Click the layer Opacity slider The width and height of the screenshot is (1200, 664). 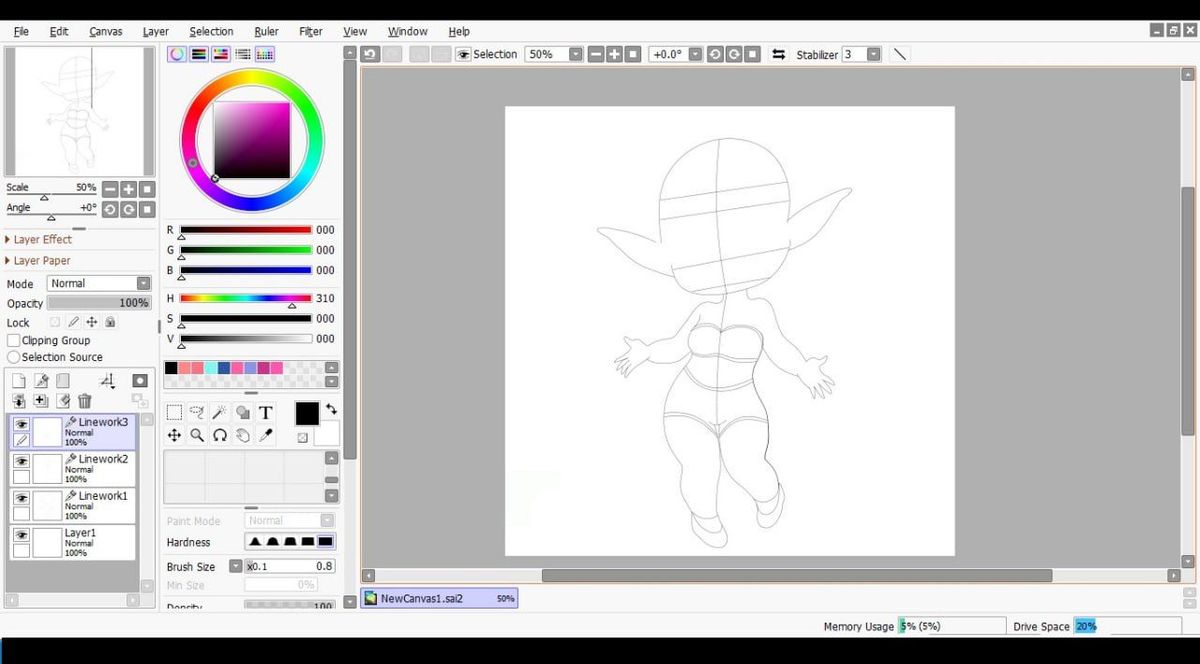99,303
